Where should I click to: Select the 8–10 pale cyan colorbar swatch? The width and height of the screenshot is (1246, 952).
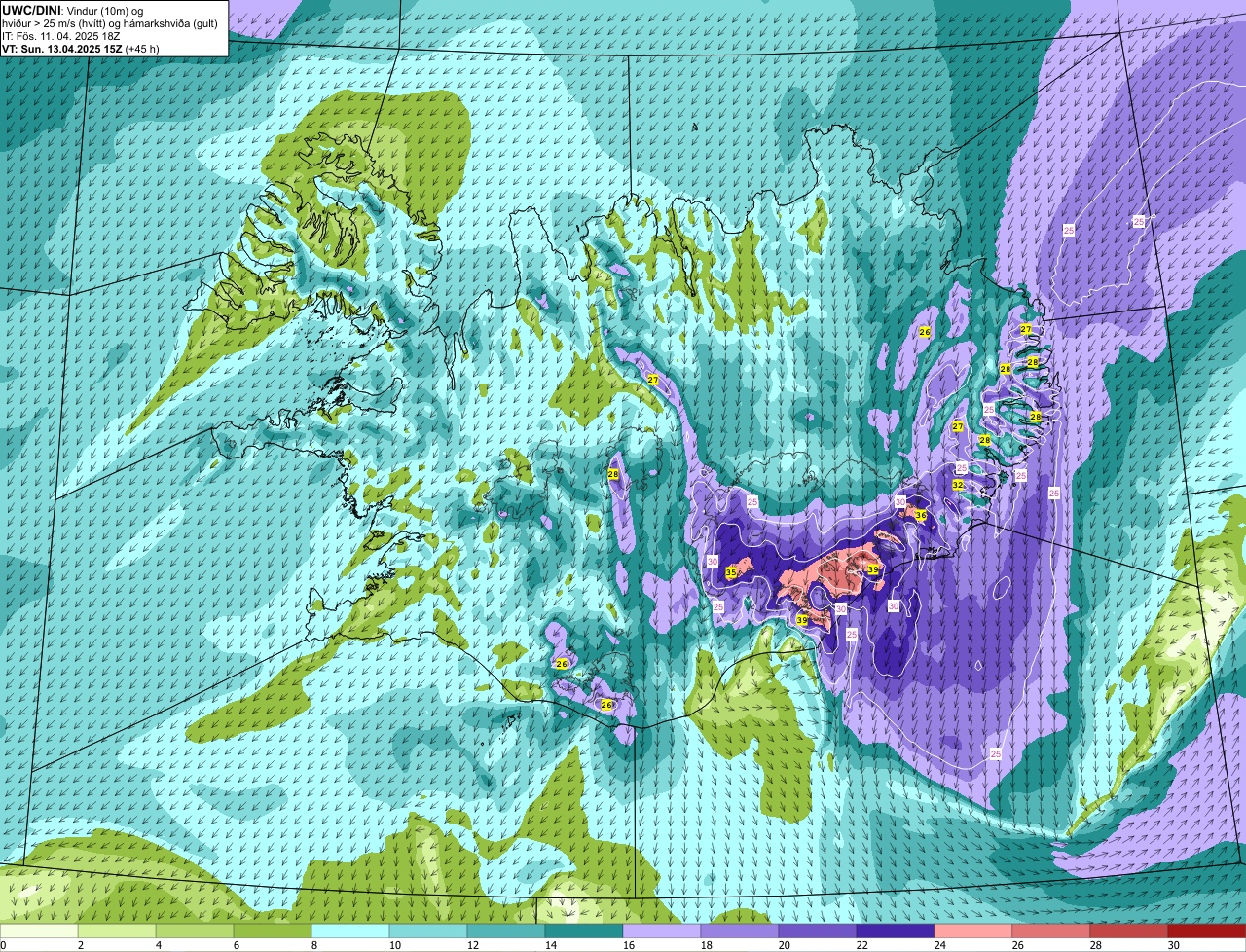point(350,931)
